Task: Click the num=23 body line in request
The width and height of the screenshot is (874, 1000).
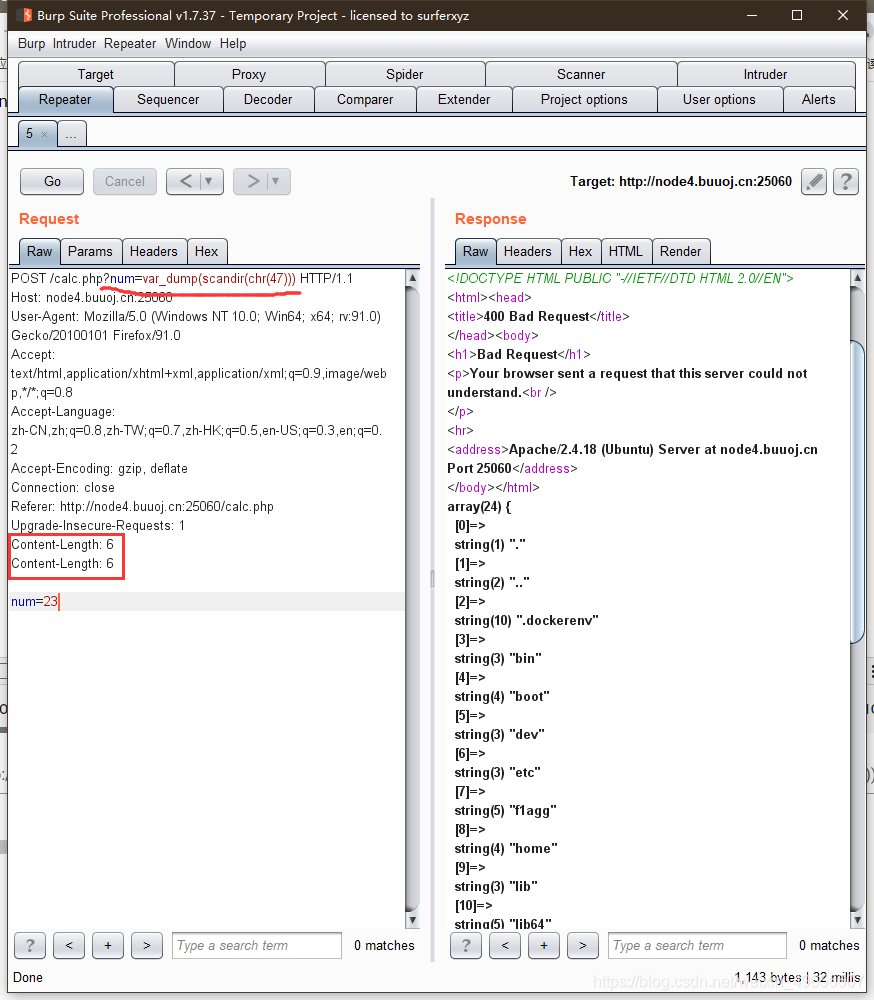Action: (207, 601)
